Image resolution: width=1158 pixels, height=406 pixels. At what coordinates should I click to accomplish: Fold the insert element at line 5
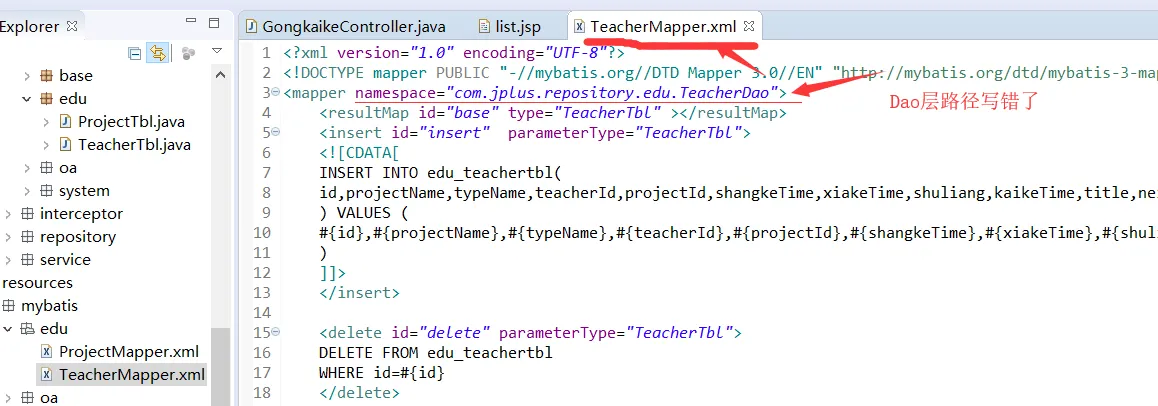[x=275, y=134]
